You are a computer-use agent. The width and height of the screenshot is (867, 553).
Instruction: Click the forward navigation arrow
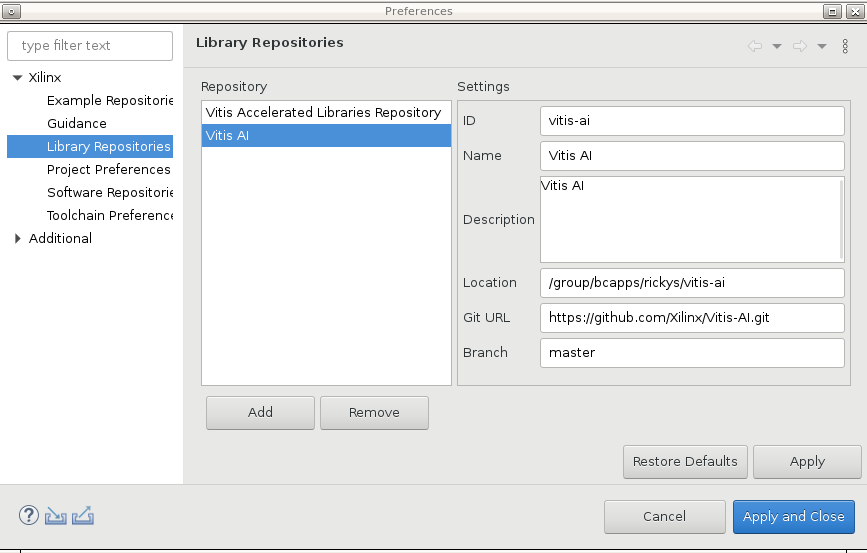point(799,46)
